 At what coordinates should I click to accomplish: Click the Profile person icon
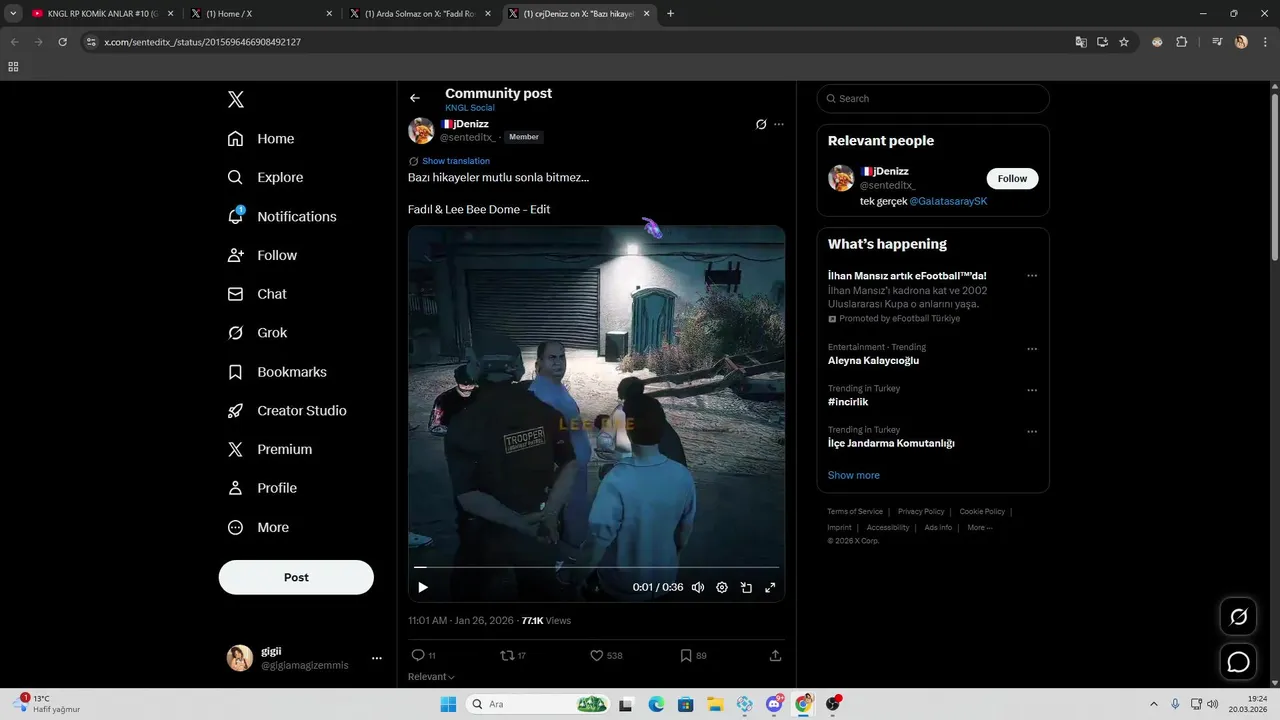click(x=235, y=488)
